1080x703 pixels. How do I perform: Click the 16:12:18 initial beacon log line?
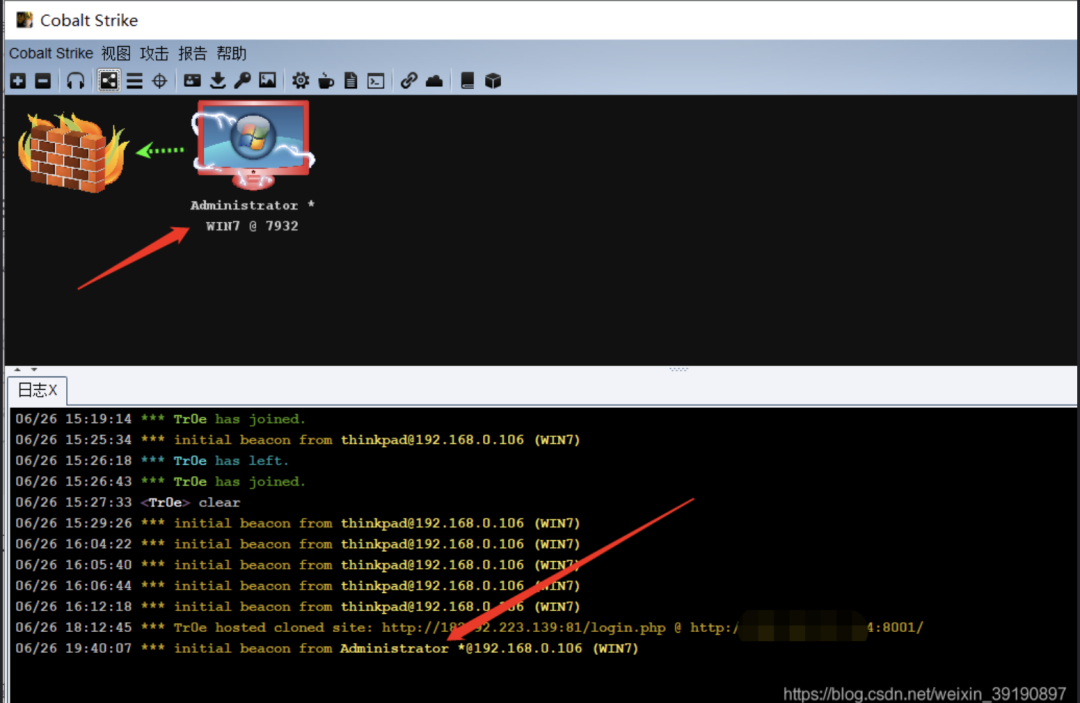pos(298,607)
